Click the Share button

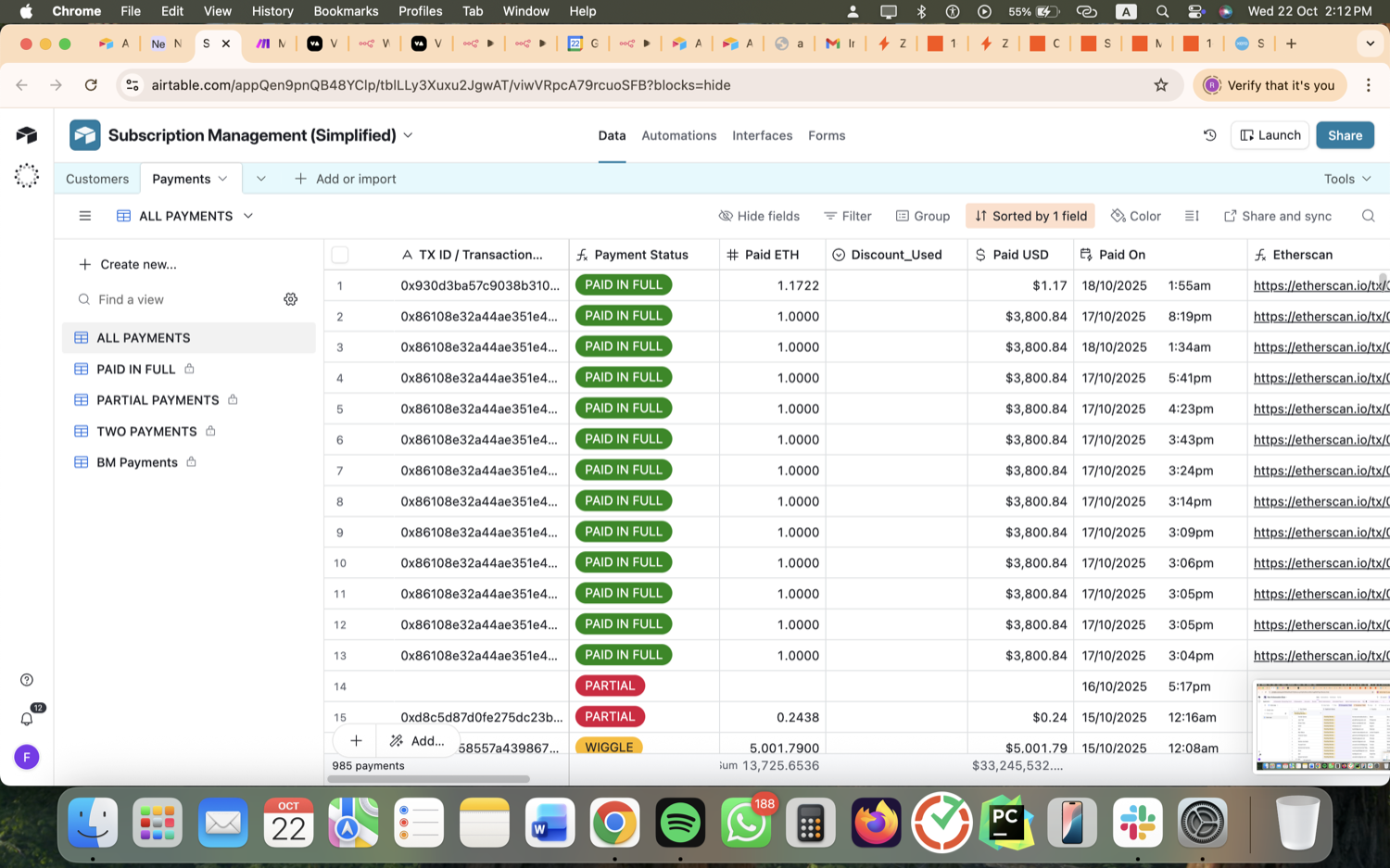coord(1345,135)
